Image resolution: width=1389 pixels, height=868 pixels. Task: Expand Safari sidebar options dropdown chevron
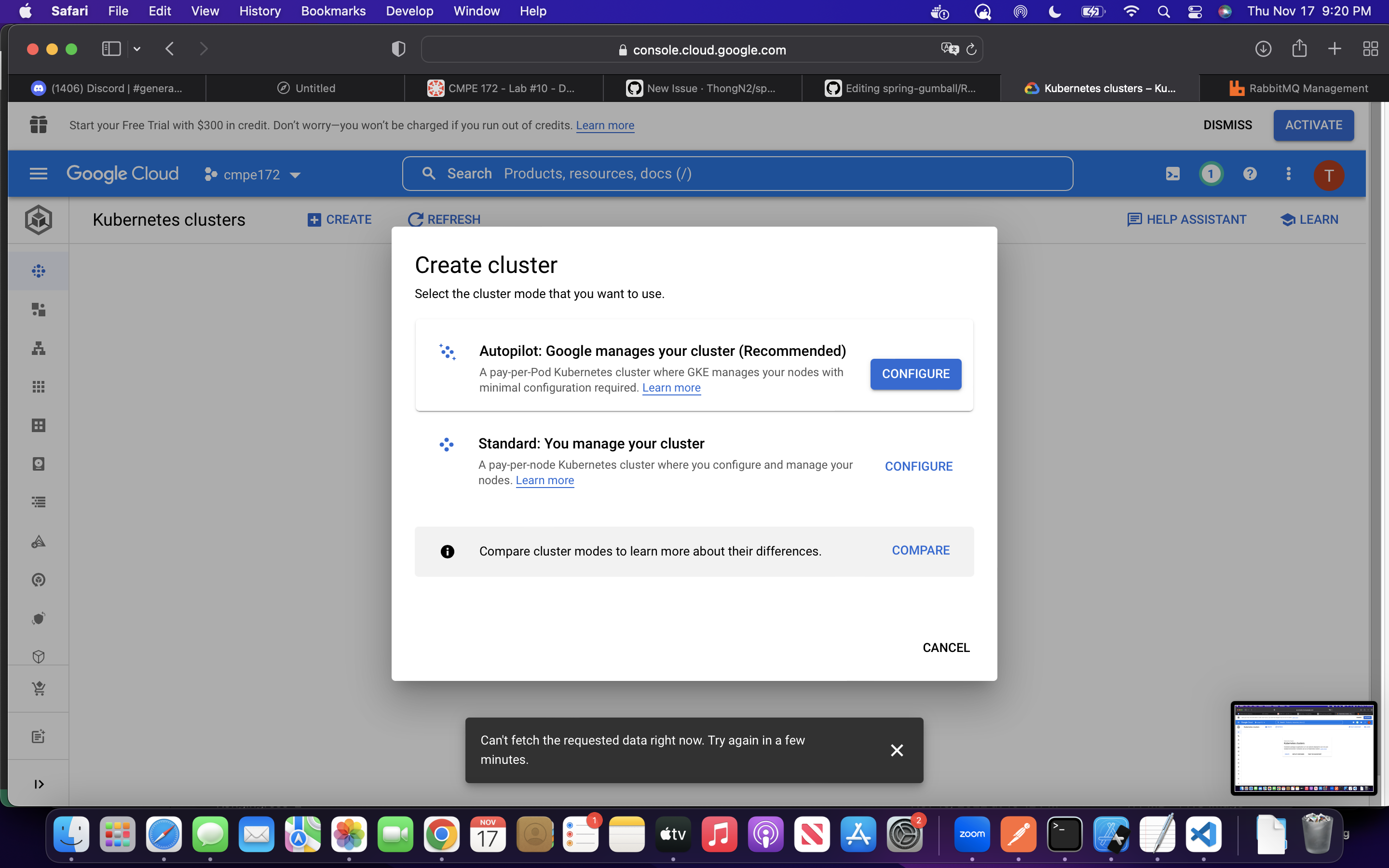[x=137, y=49]
